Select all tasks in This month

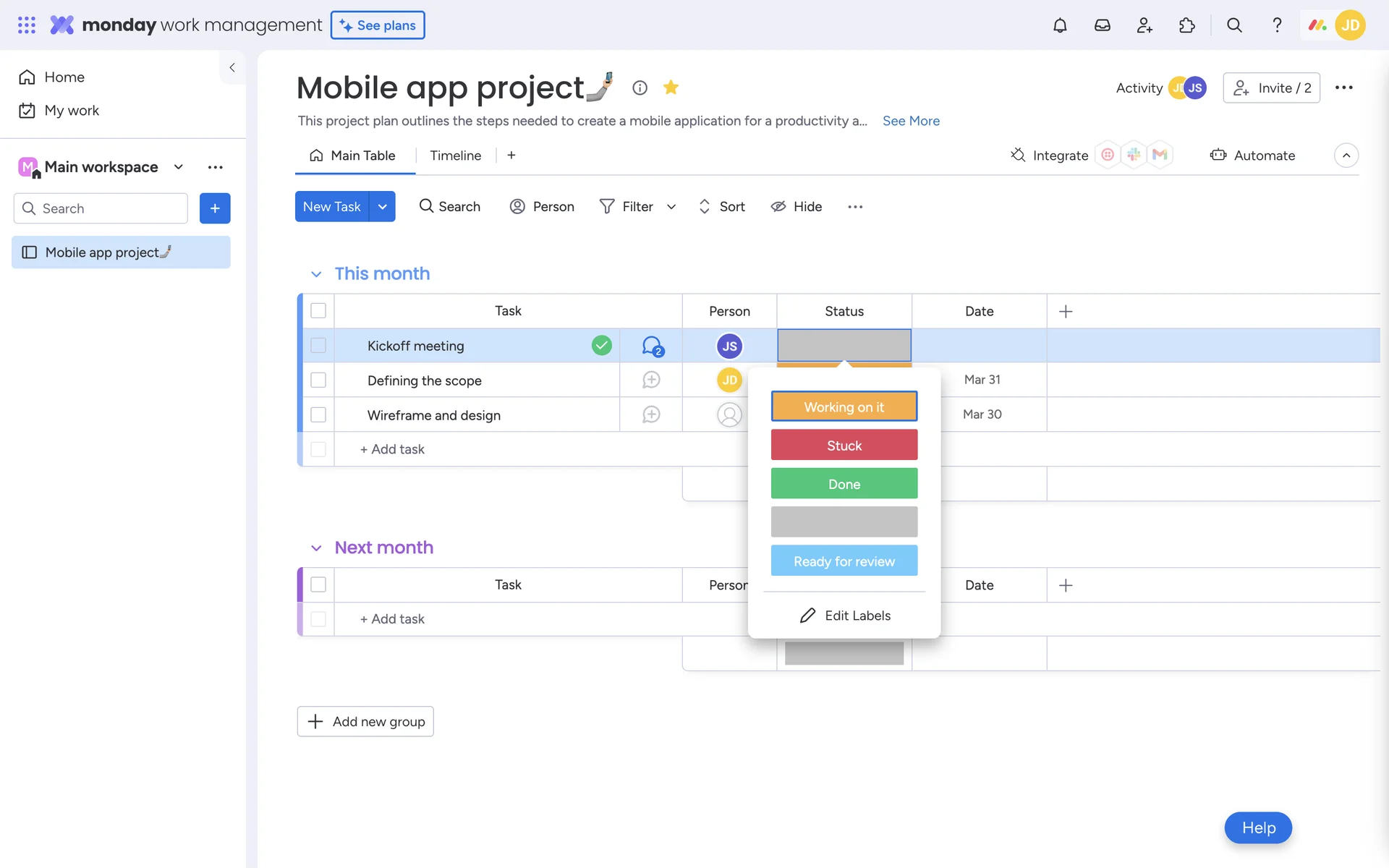pyautogui.click(x=318, y=311)
